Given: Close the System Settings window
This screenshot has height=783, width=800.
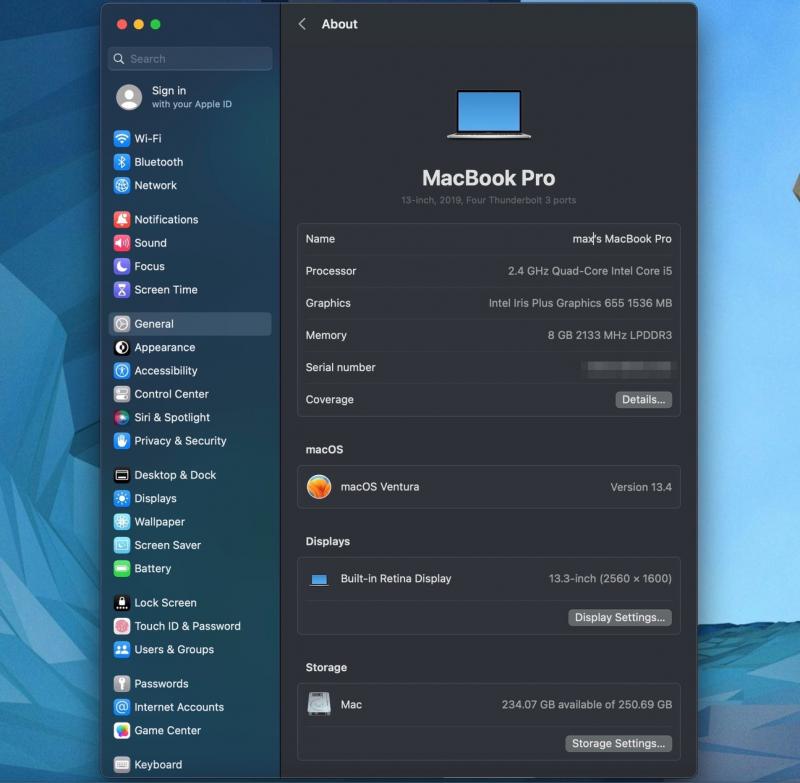Looking at the screenshot, I should coord(122,24).
